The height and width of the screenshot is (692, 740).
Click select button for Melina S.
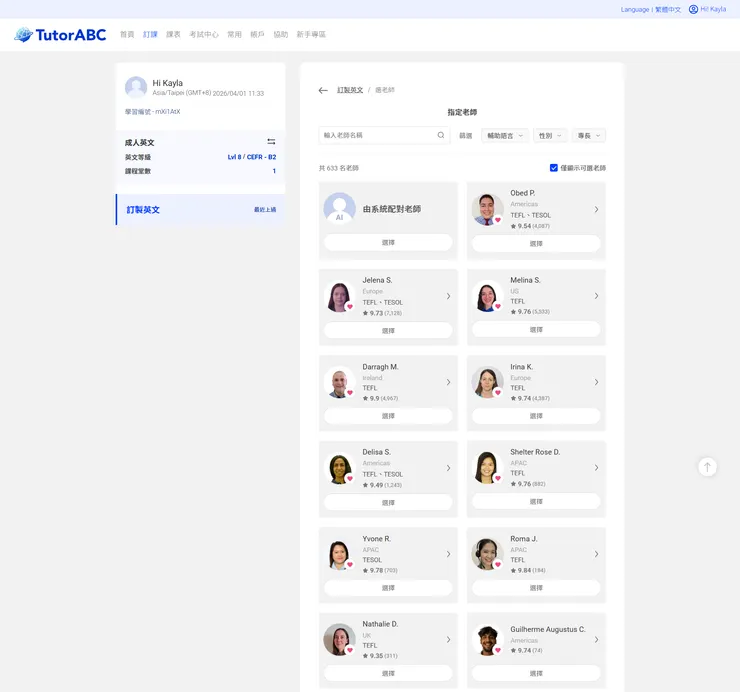[x=536, y=329]
